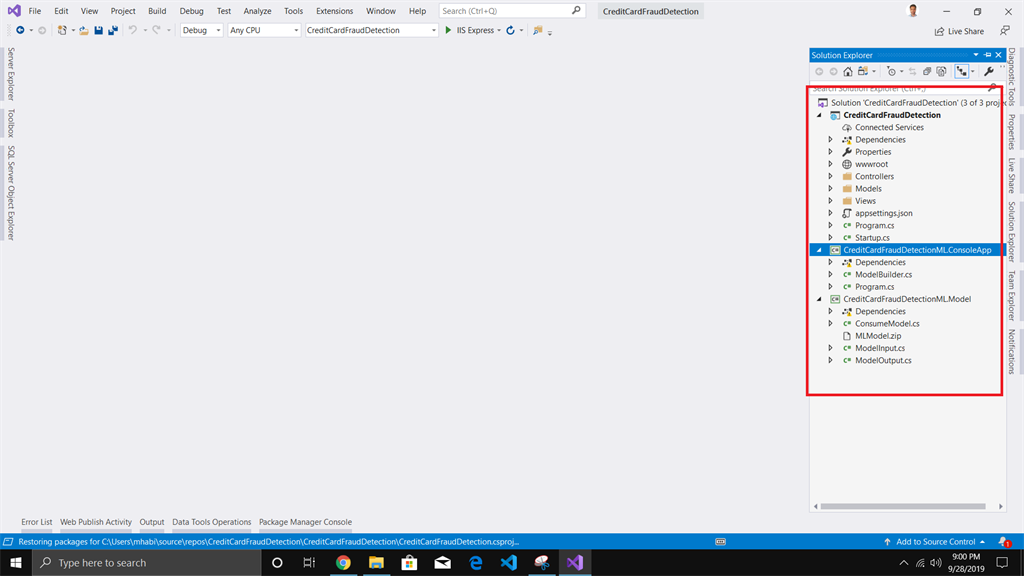
Task: Click the Feedback icon at top right
Action: click(x=1005, y=31)
